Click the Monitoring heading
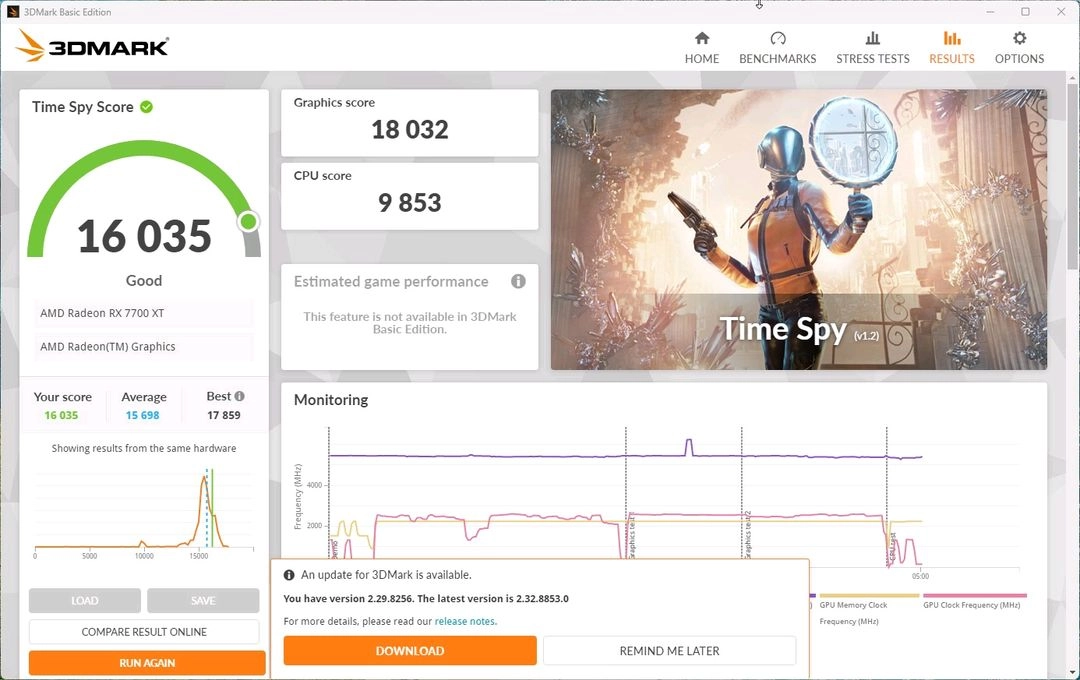Image resolution: width=1080 pixels, height=680 pixels. 331,400
